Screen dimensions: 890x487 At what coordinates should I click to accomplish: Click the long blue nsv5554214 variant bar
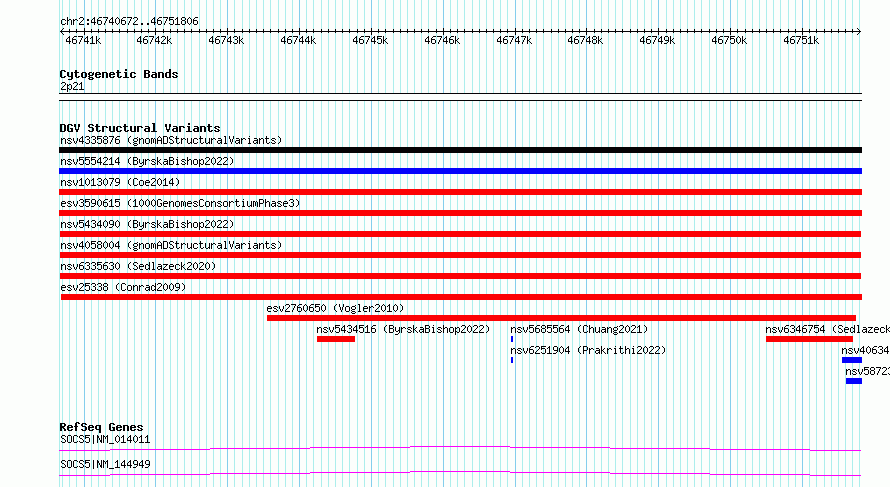pyautogui.click(x=460, y=171)
